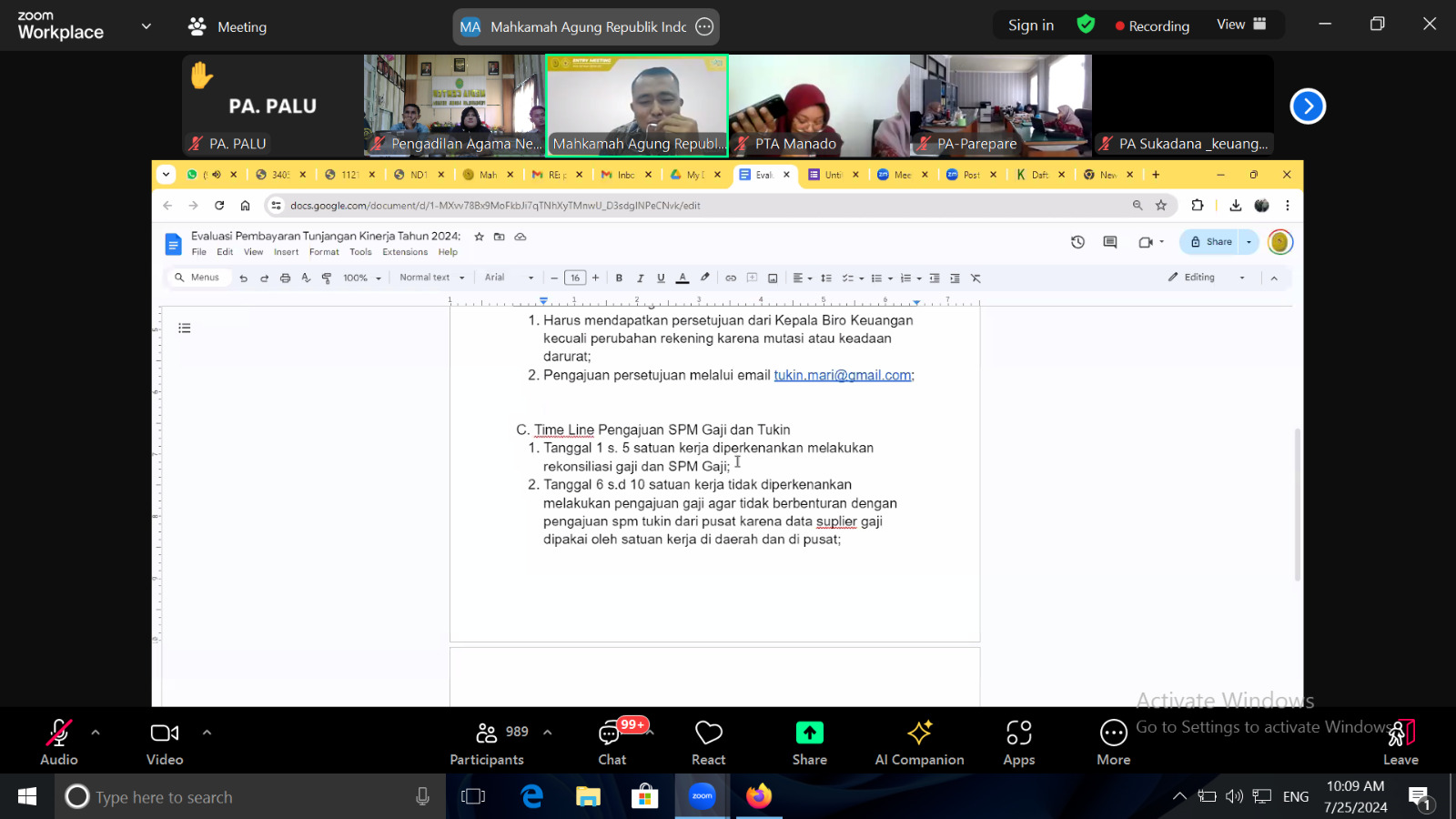Print the document using the printer icon

(285, 278)
